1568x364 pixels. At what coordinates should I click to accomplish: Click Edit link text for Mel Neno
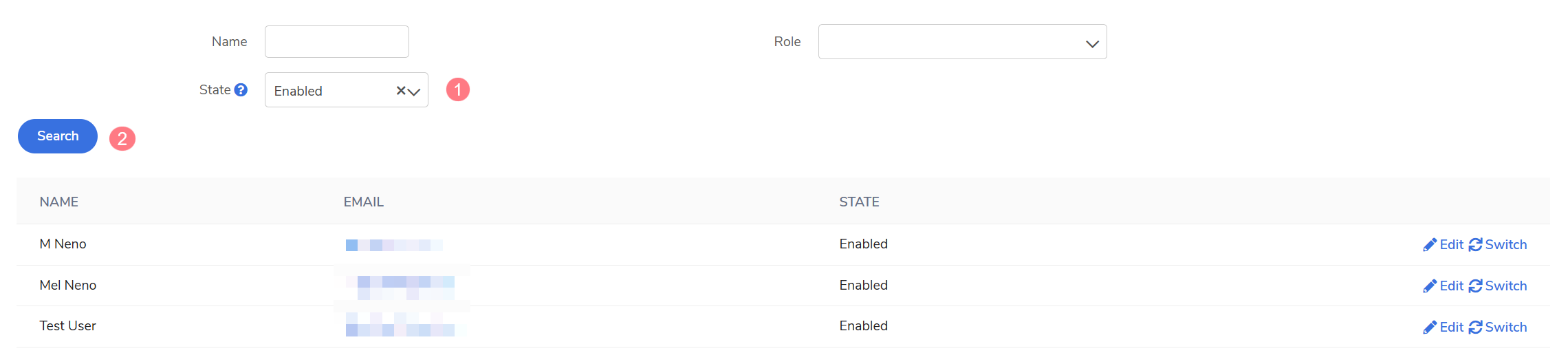1452,286
